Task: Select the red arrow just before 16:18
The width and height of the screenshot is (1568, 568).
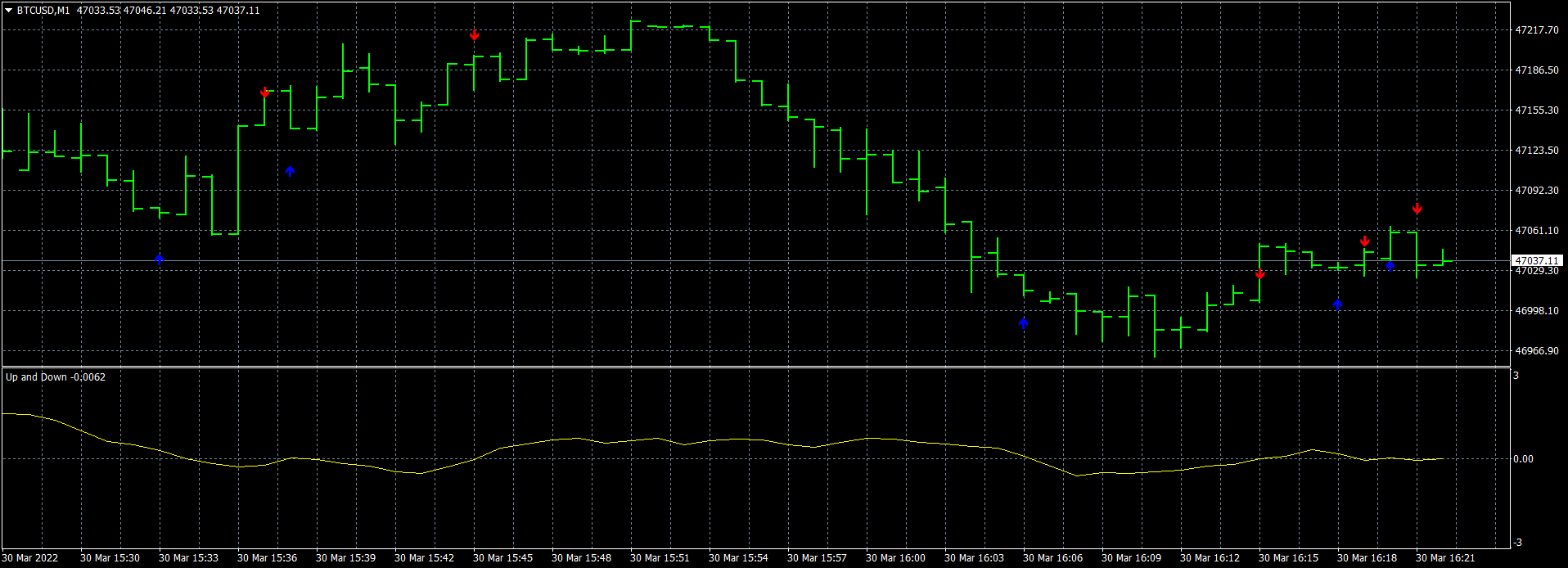Action: (1365, 241)
